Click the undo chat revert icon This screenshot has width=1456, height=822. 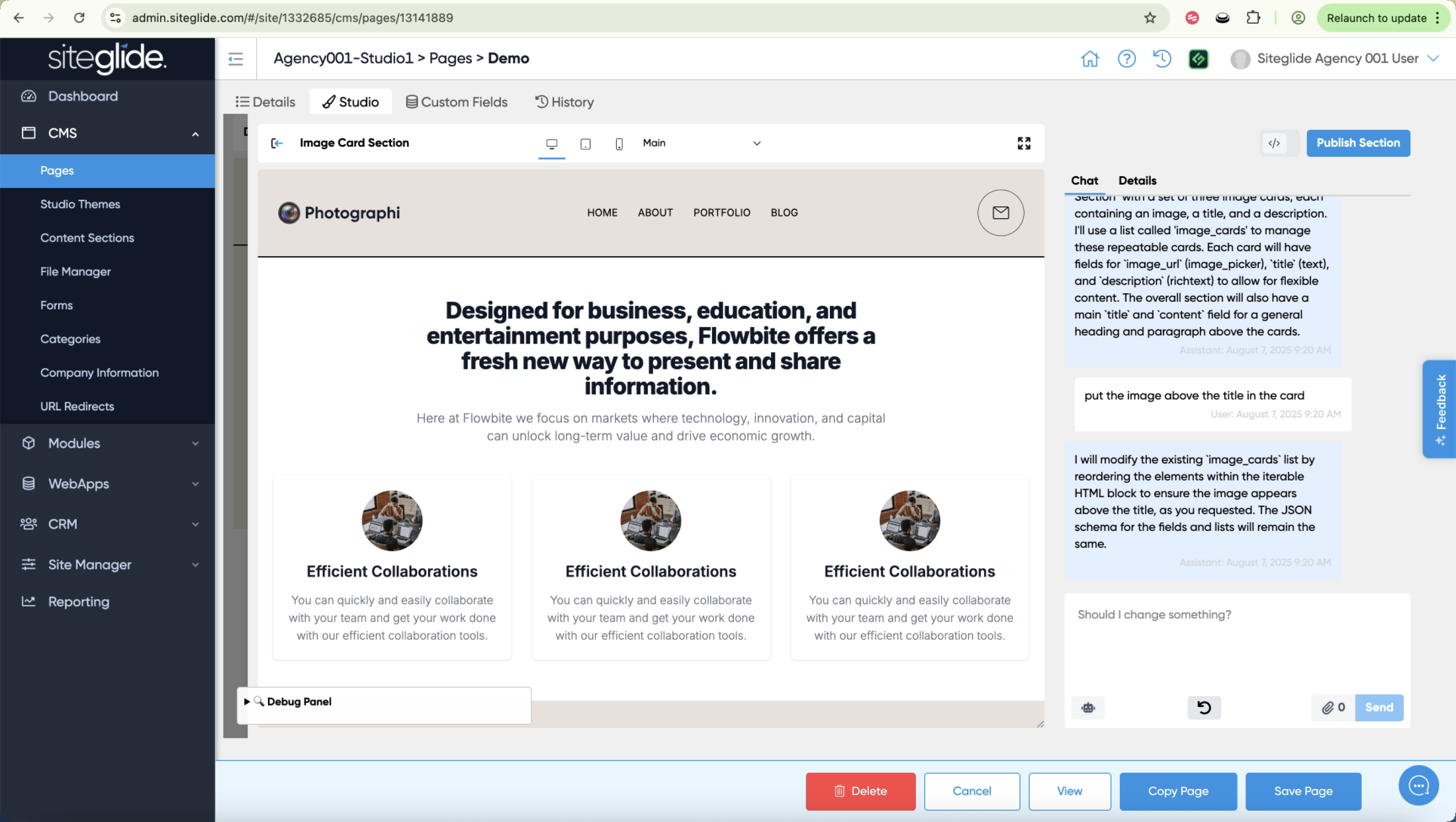[1204, 708]
